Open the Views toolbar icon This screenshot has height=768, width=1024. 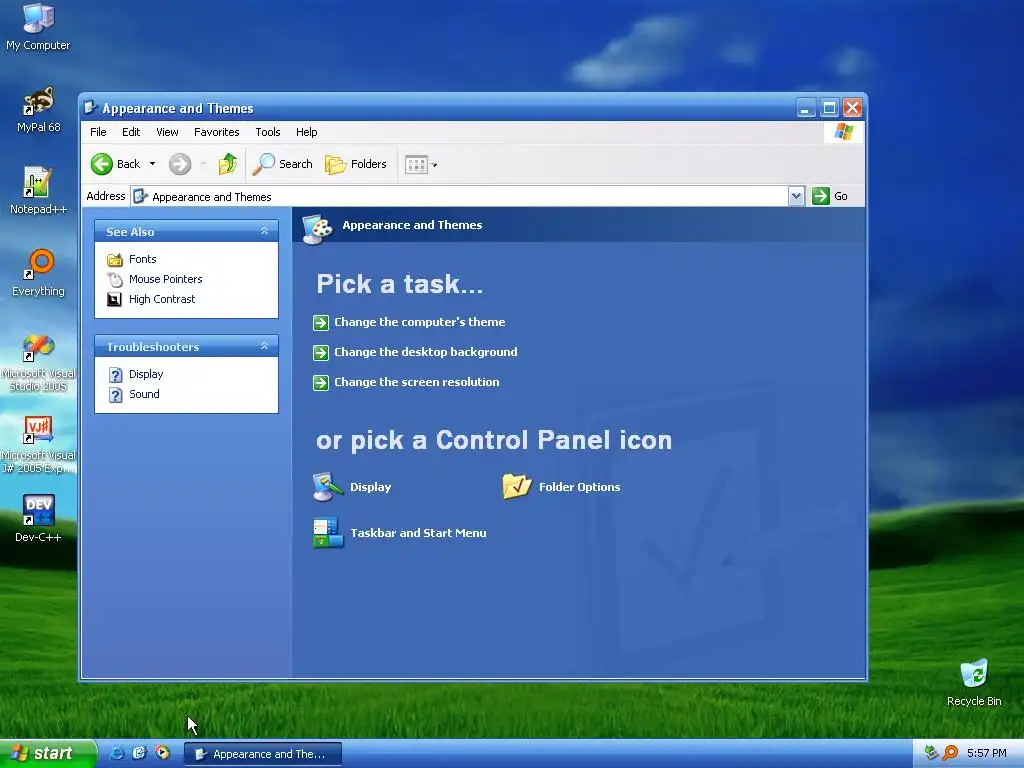point(416,165)
